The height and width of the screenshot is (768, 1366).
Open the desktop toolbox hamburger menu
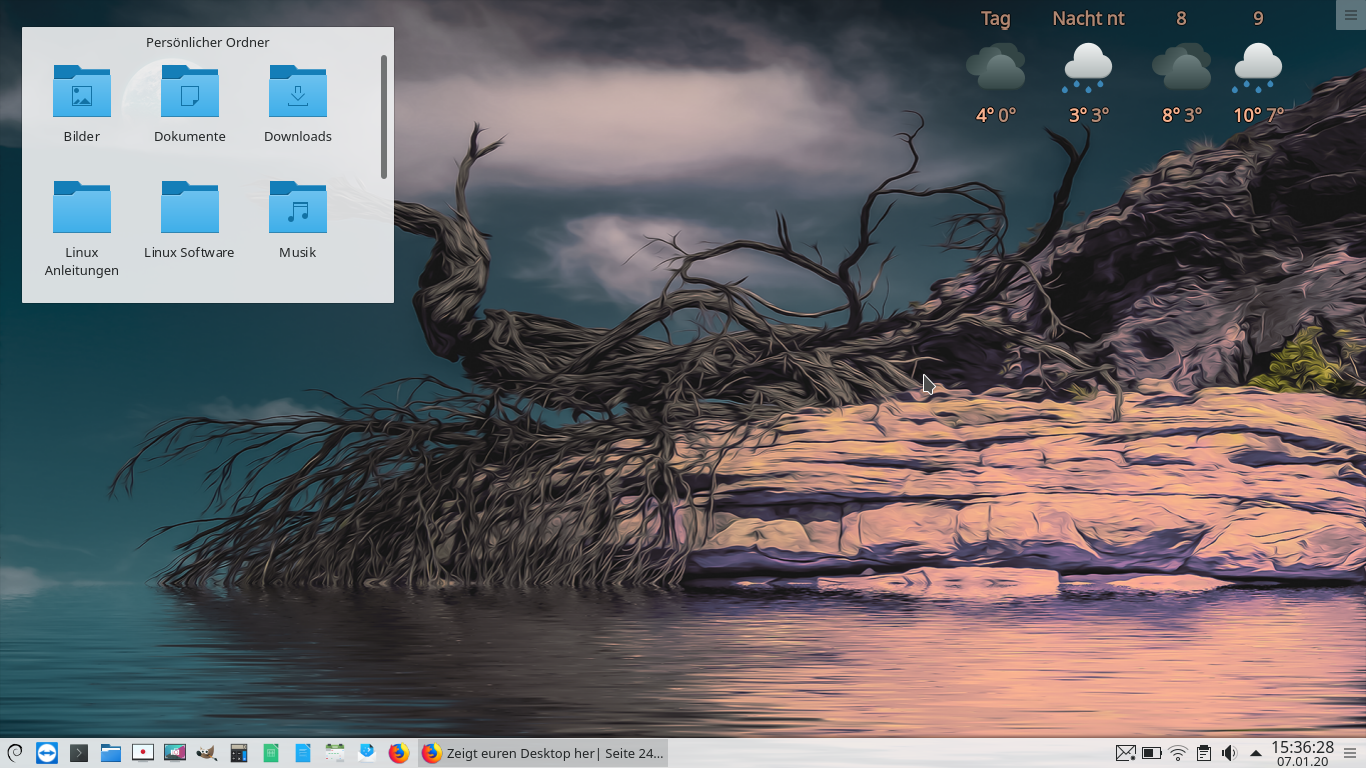pyautogui.click(x=1351, y=14)
